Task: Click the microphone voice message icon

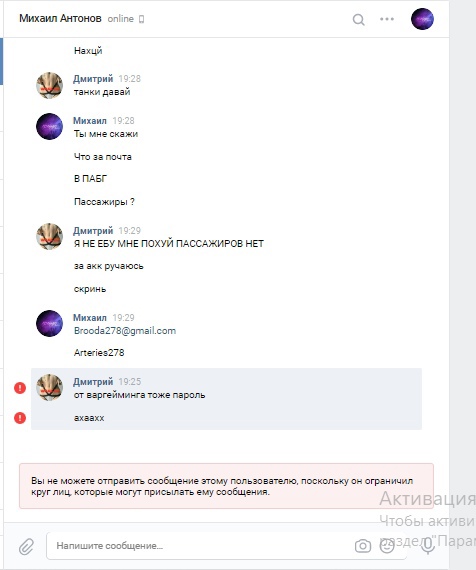Action: tap(428, 546)
